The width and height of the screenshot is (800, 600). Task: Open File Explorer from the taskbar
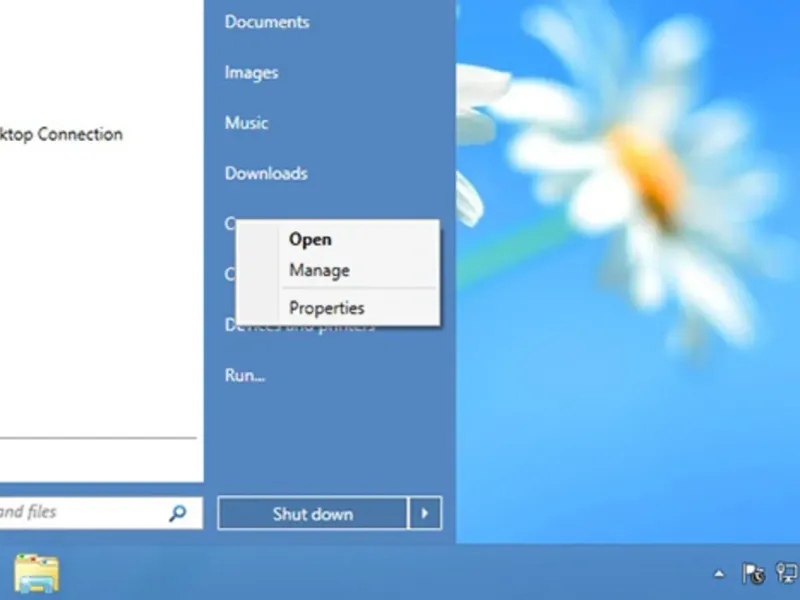coord(37,573)
